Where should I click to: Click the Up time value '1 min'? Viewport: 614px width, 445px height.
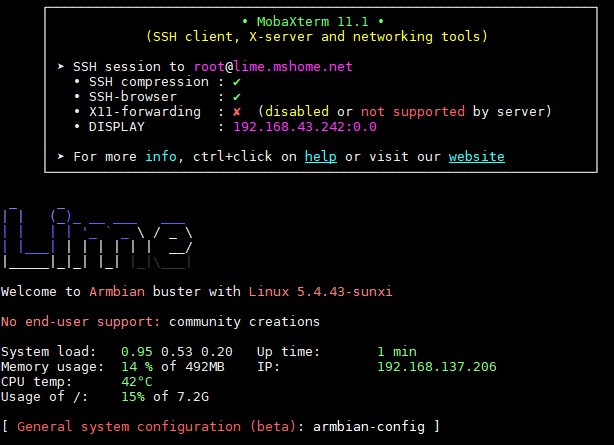click(x=397, y=351)
